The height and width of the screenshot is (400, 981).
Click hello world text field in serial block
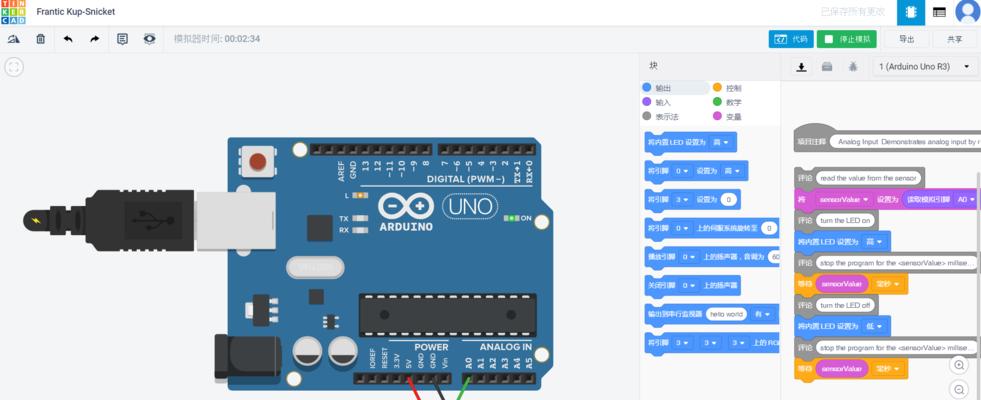click(726, 314)
